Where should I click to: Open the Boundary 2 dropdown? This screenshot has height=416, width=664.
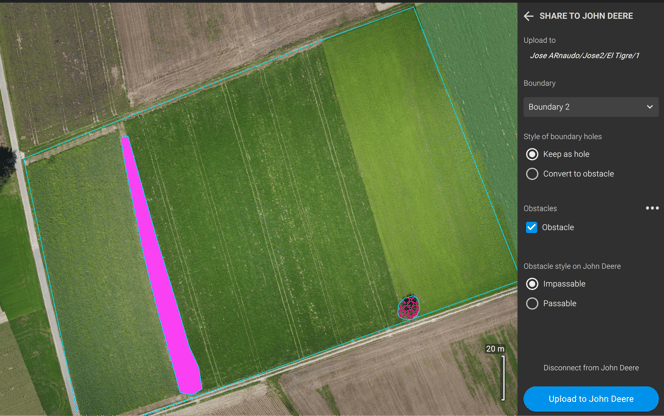pos(590,107)
